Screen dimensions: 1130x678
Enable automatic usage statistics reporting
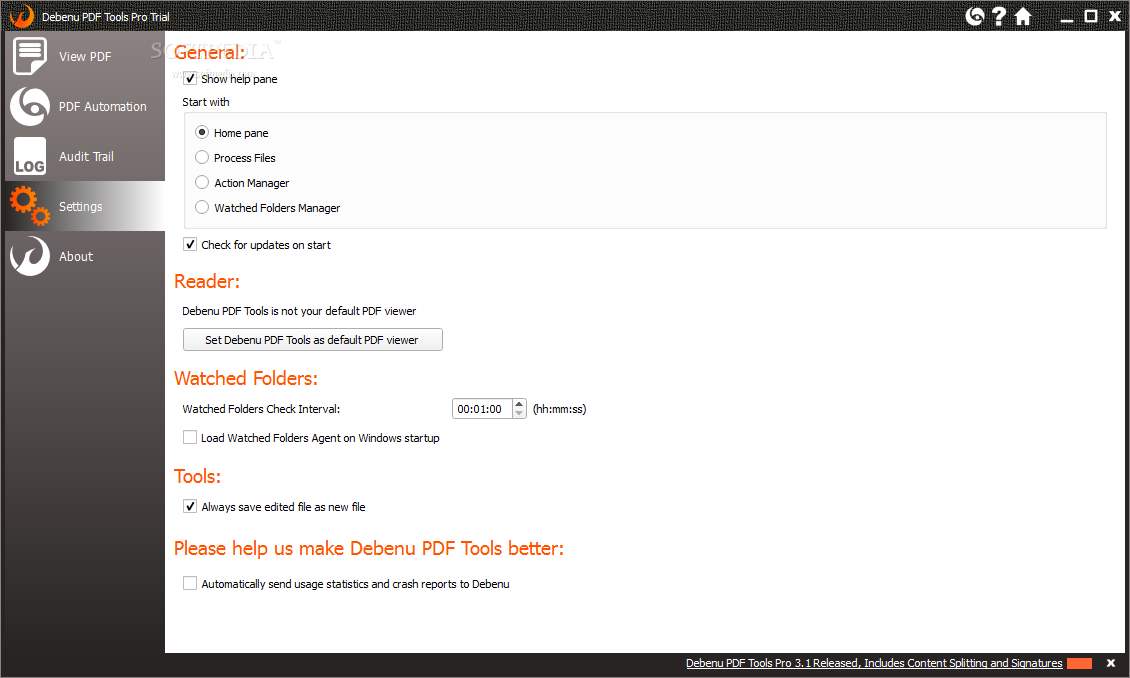tap(190, 584)
